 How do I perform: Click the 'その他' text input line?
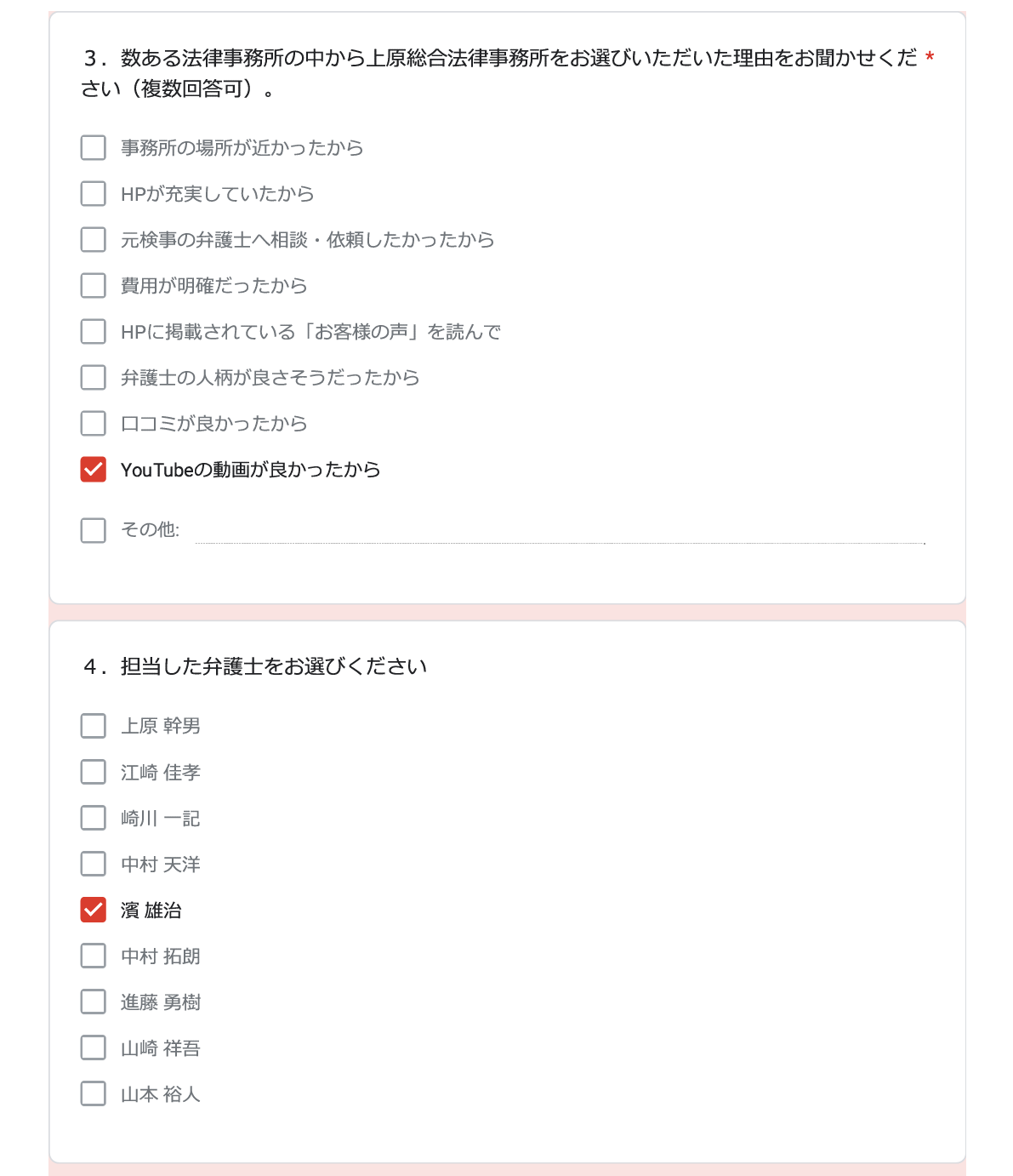[560, 531]
